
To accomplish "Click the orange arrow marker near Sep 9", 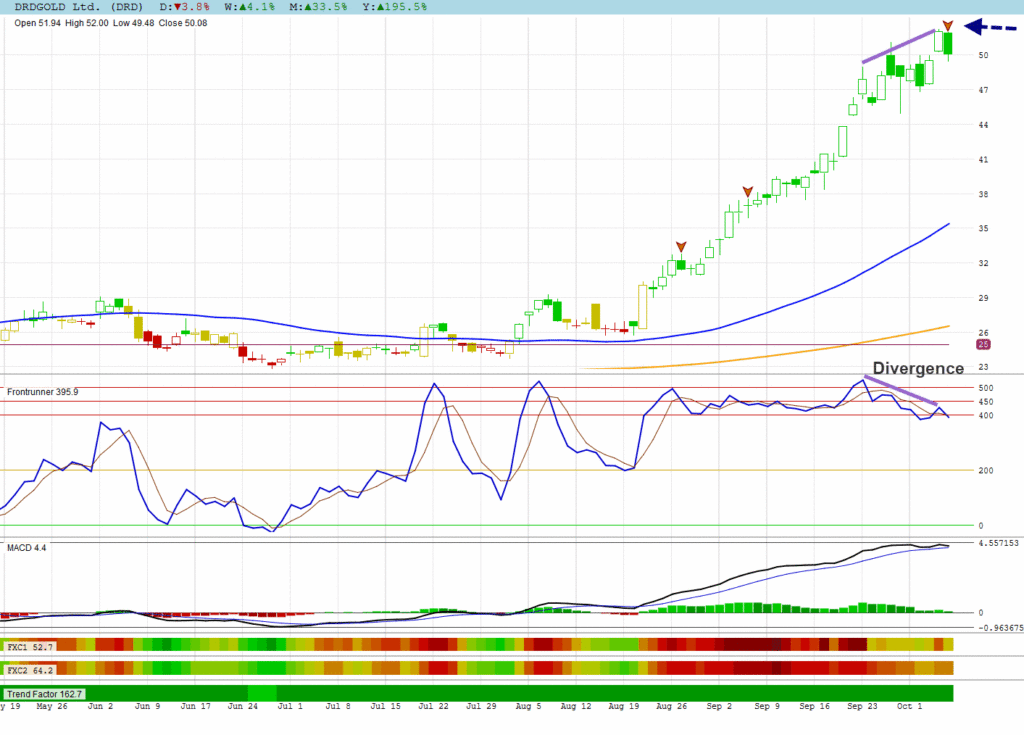I will (x=747, y=191).
